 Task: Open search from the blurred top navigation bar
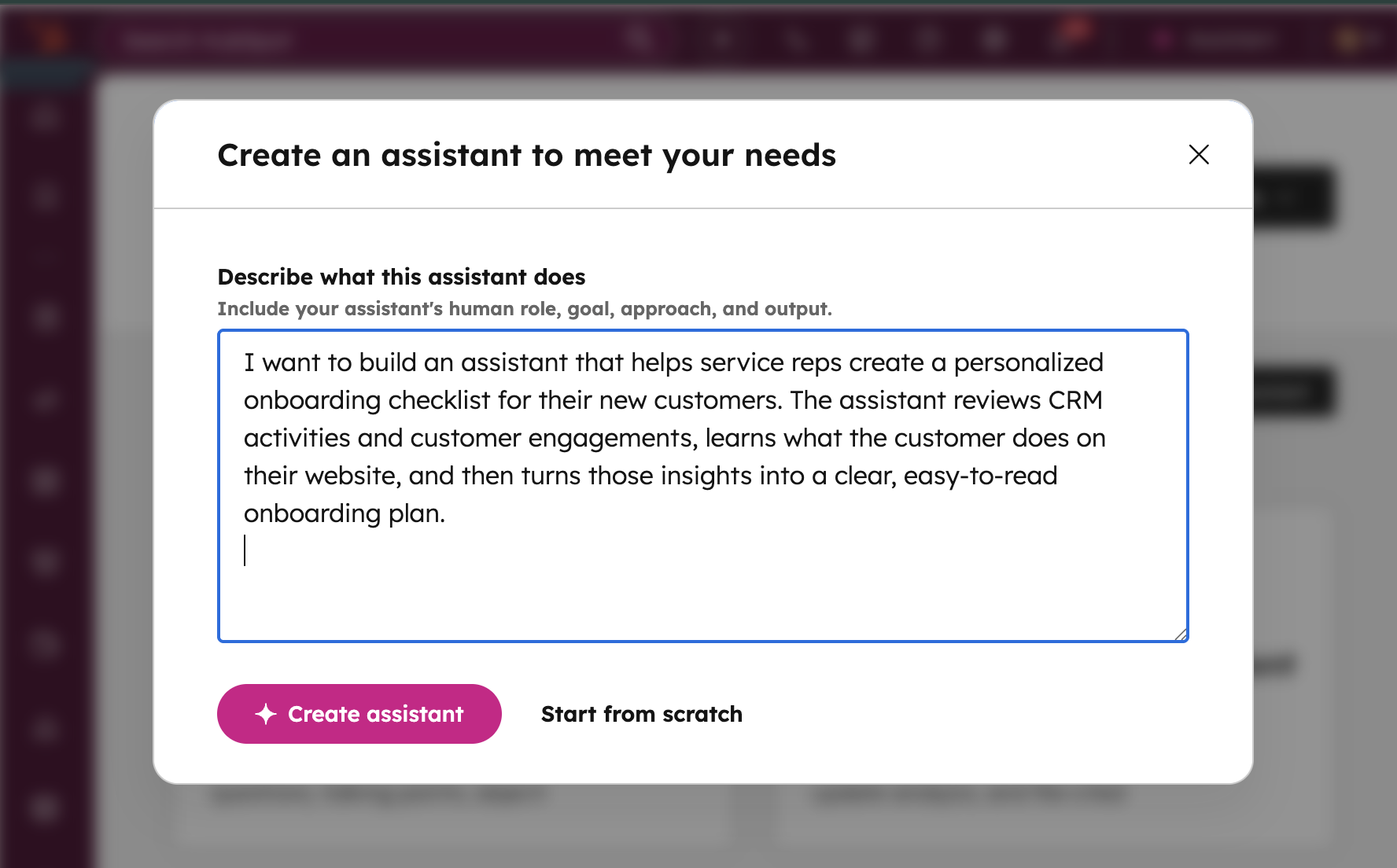pos(639,38)
